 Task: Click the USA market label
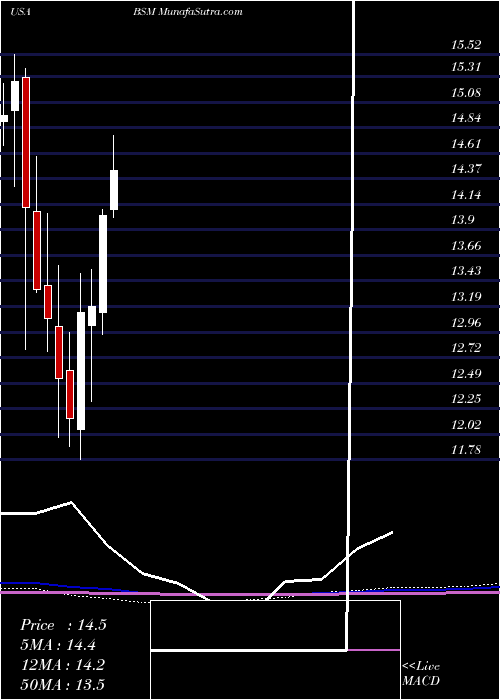[x=20, y=12]
